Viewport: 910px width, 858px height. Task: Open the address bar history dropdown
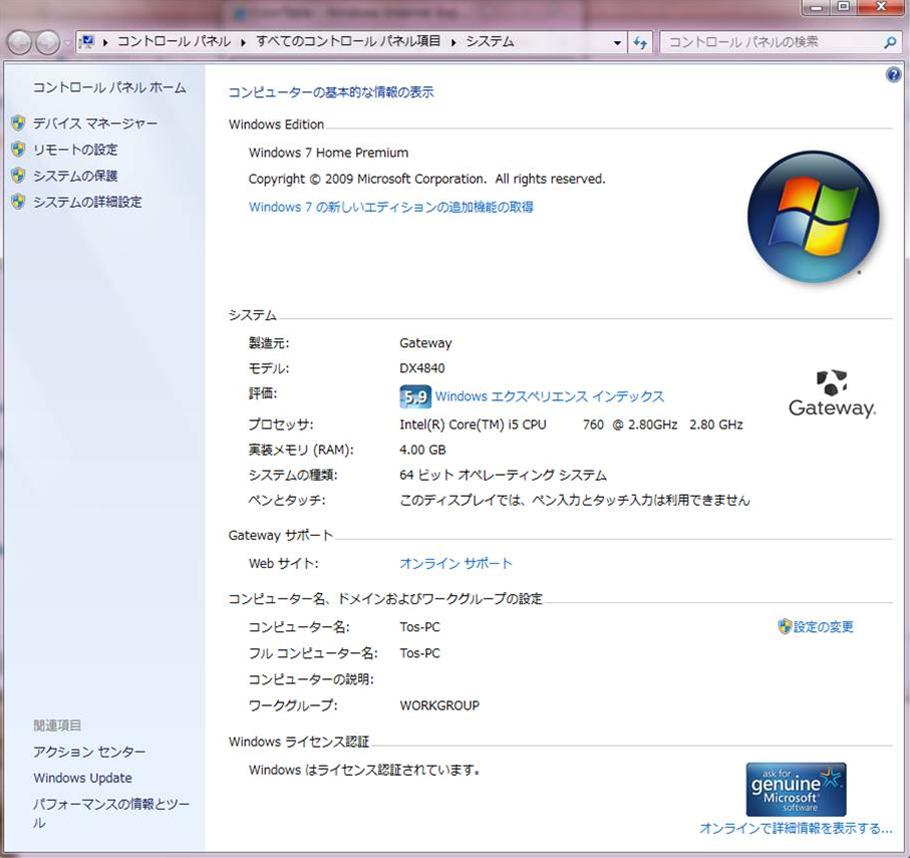coord(617,42)
